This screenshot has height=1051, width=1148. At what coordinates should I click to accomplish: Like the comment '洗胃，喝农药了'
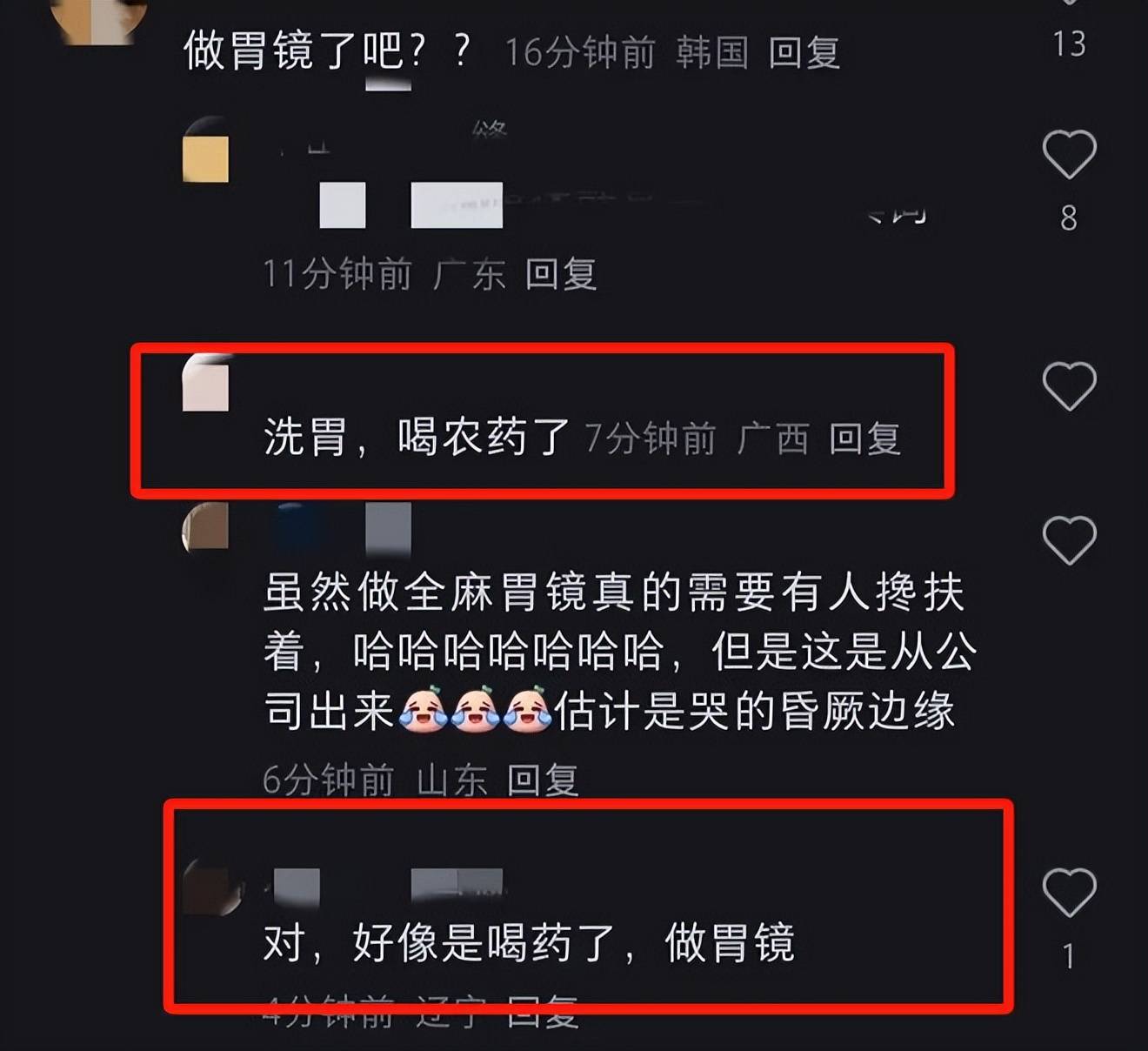pyautogui.click(x=1069, y=386)
